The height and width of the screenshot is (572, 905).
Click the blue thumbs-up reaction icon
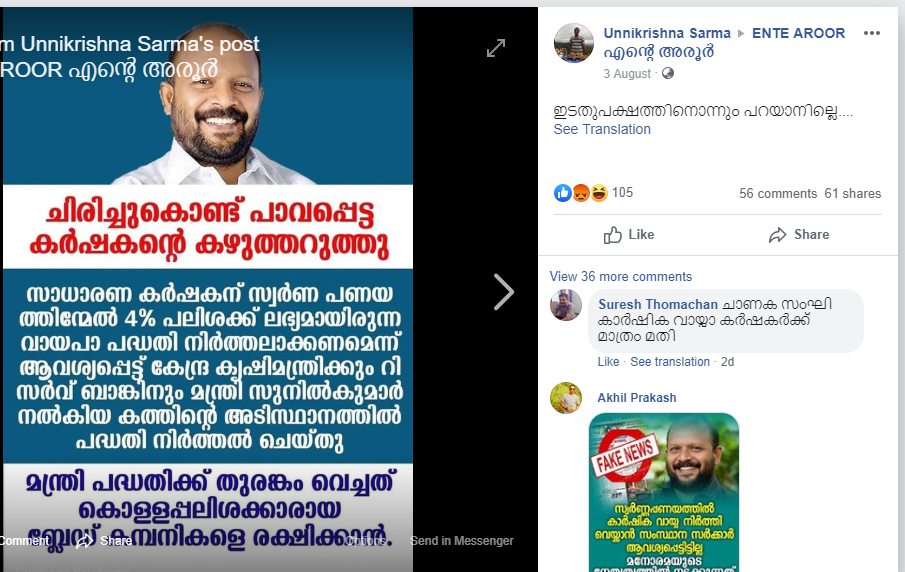tap(563, 193)
